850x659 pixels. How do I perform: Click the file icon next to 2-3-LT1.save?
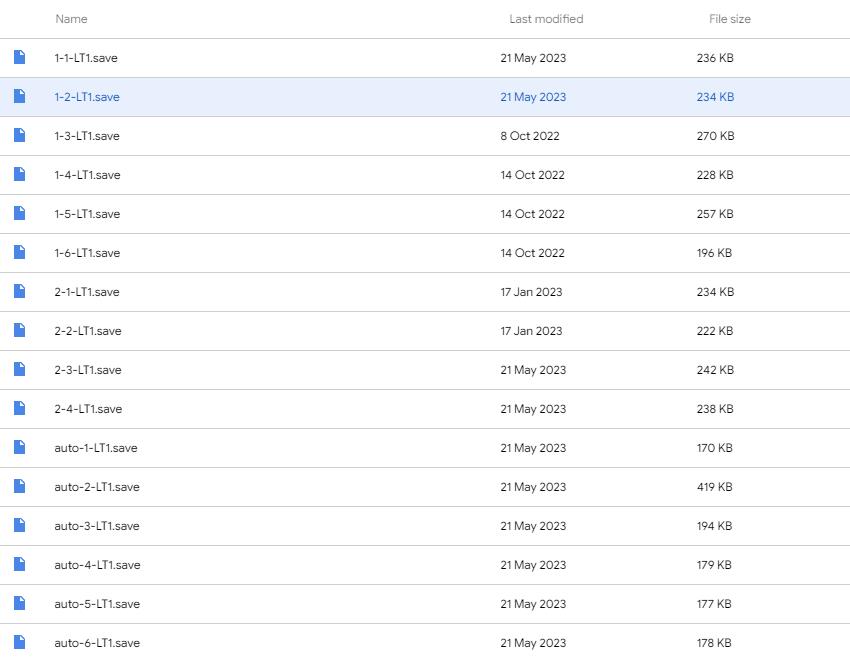click(19, 370)
